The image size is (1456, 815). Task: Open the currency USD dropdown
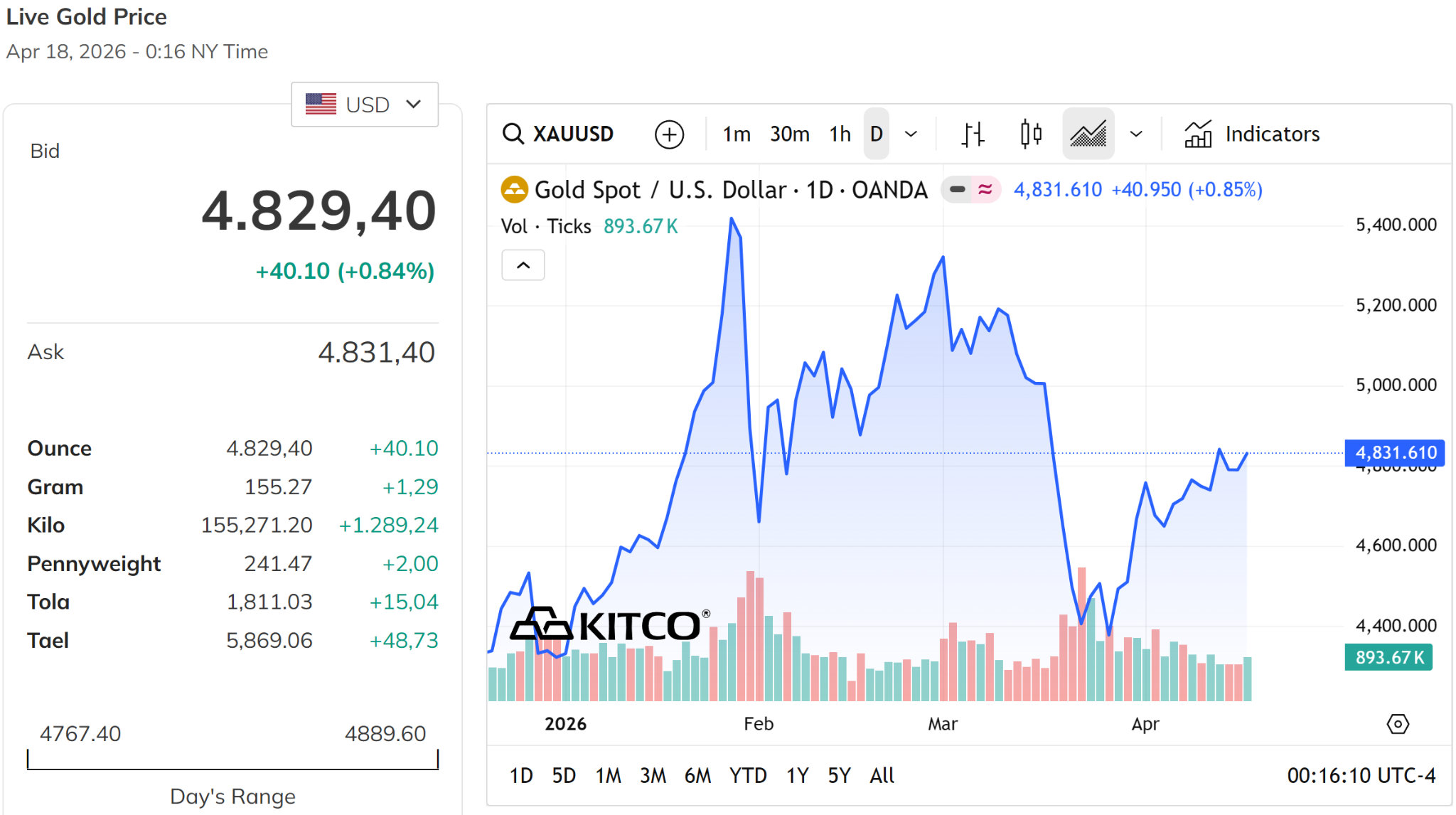[365, 104]
